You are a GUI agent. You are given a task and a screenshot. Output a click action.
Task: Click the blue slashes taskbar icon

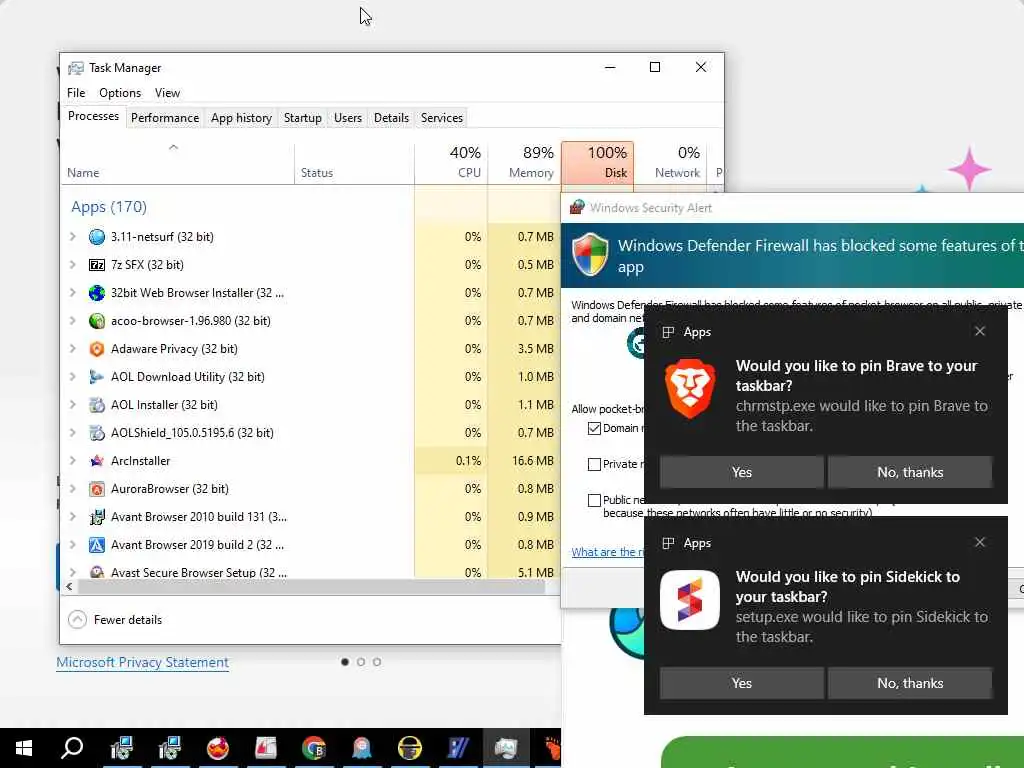coord(458,748)
